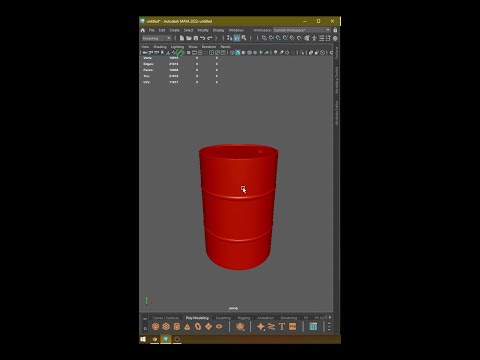Click the green-circled Grease Pencil icon
This screenshot has width=480, height=360.
point(179,53)
